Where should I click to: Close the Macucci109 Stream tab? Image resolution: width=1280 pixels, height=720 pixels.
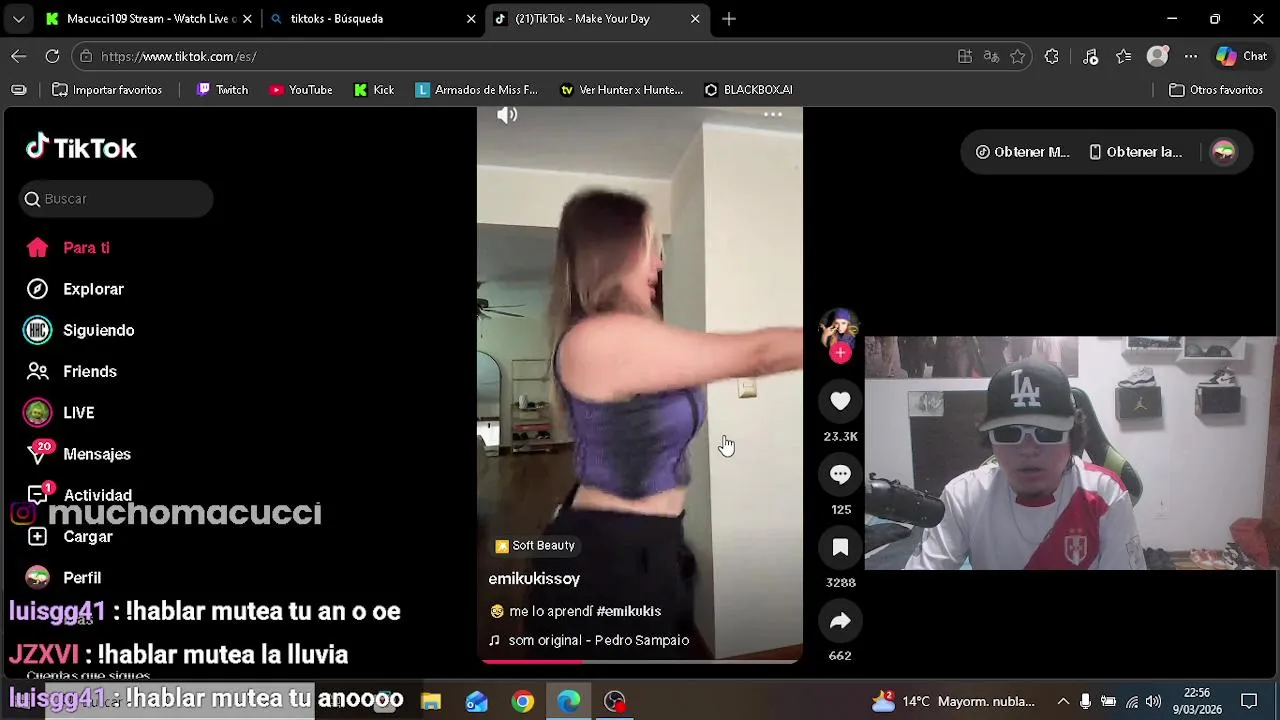tap(247, 19)
